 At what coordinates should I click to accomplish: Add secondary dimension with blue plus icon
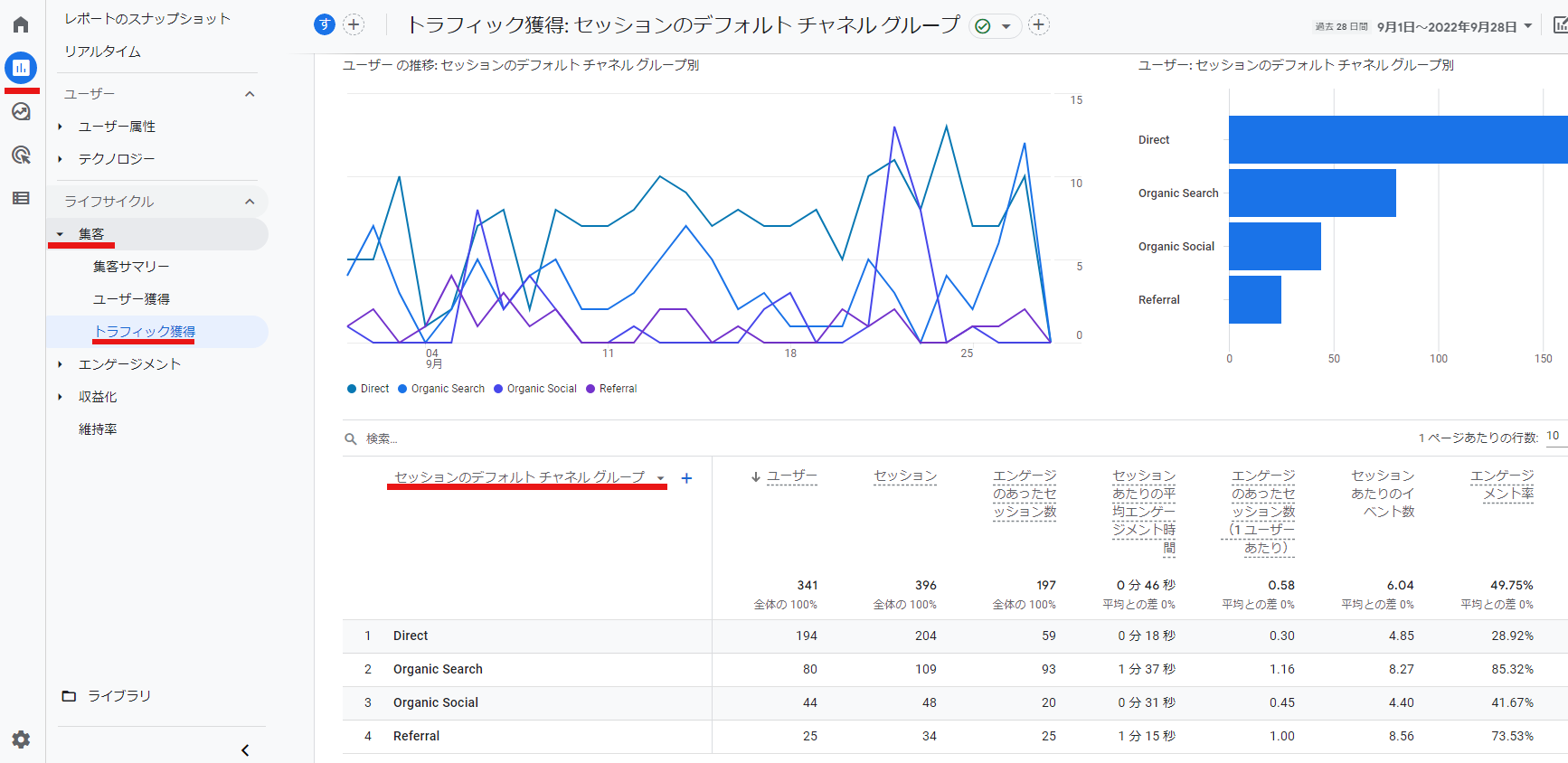click(x=686, y=478)
